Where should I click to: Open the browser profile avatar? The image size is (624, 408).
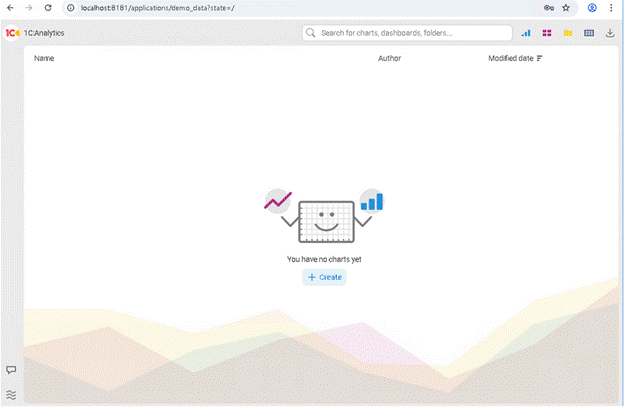[x=592, y=8]
